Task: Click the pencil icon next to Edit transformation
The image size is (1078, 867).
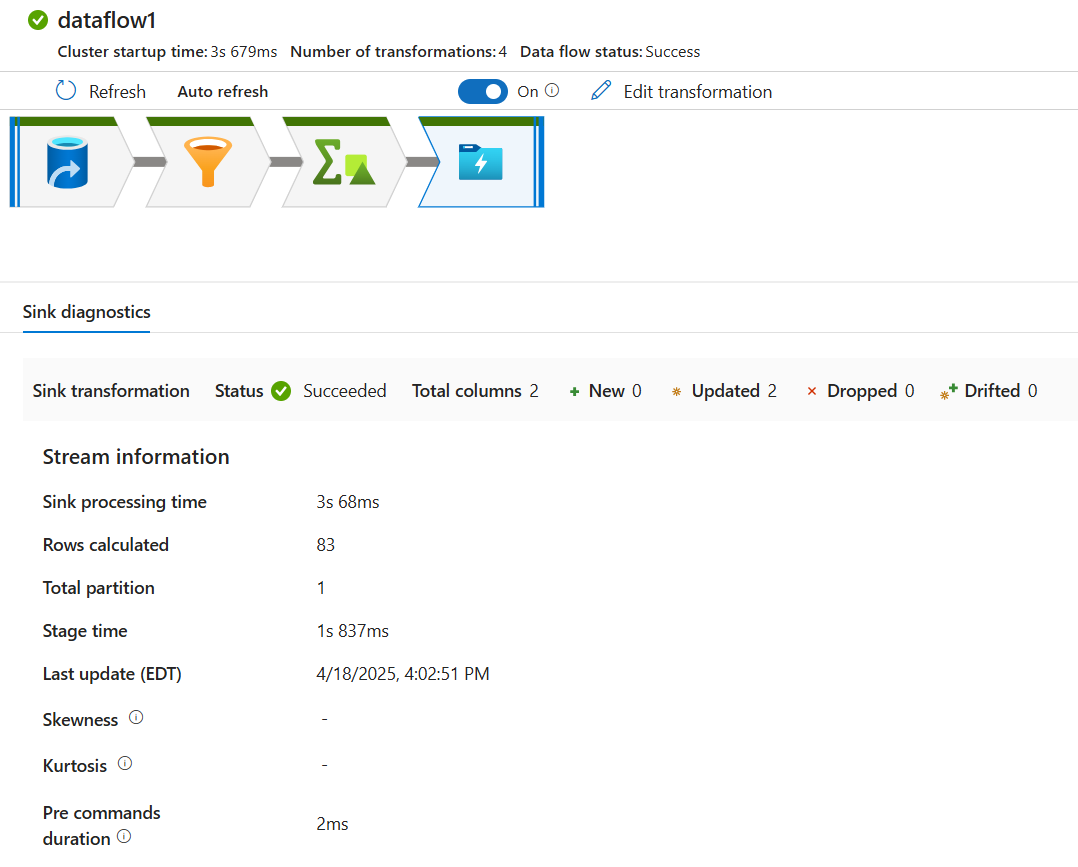Action: (x=599, y=91)
